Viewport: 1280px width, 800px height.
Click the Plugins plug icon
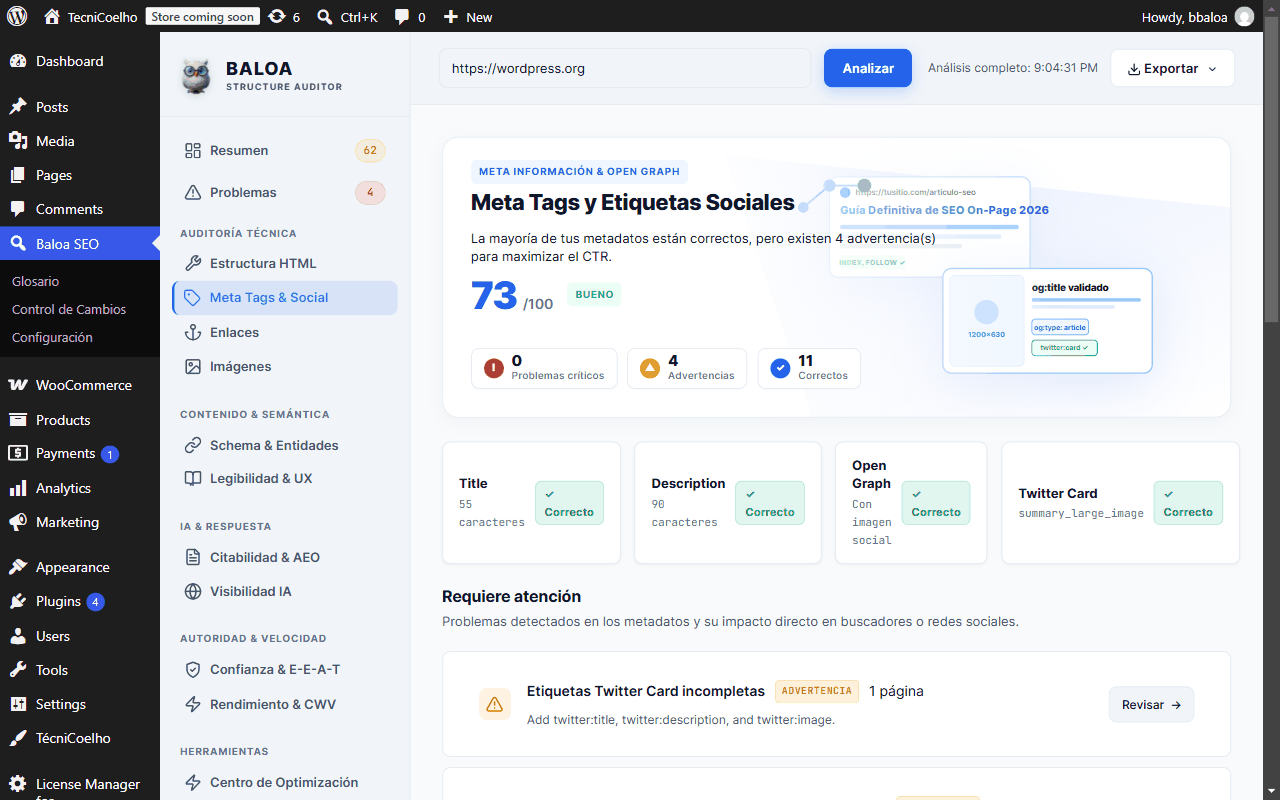(18, 601)
